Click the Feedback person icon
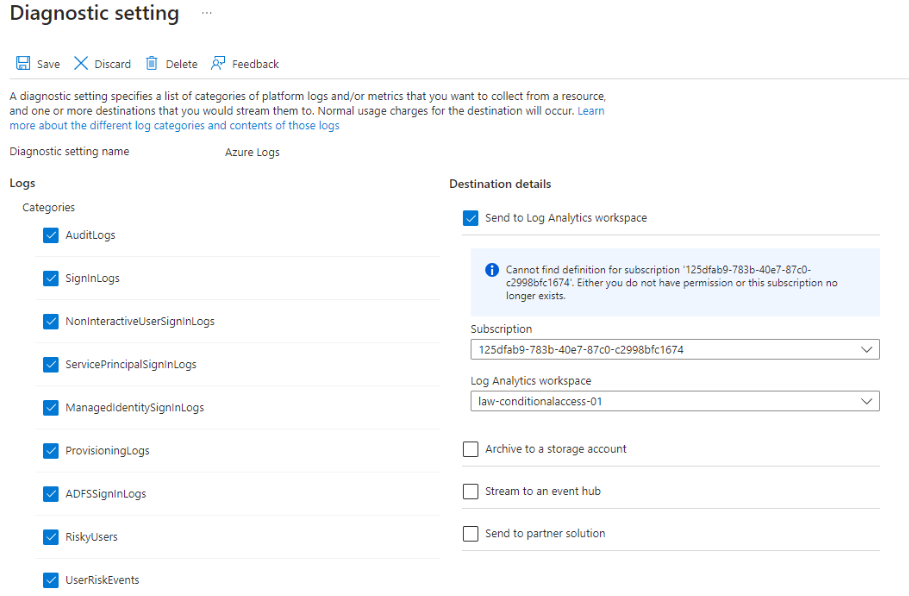The width and height of the screenshot is (909, 596). (x=218, y=63)
